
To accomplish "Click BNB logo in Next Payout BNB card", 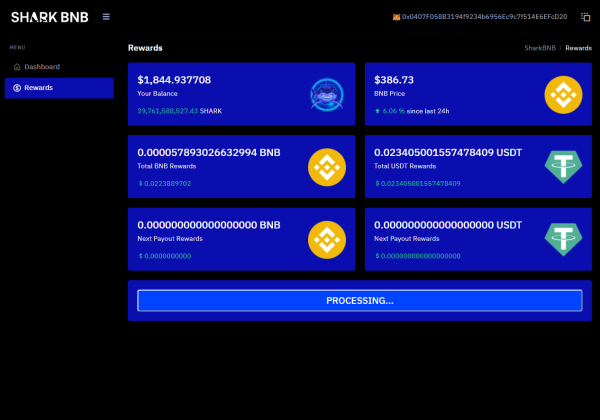I will pos(327,240).
